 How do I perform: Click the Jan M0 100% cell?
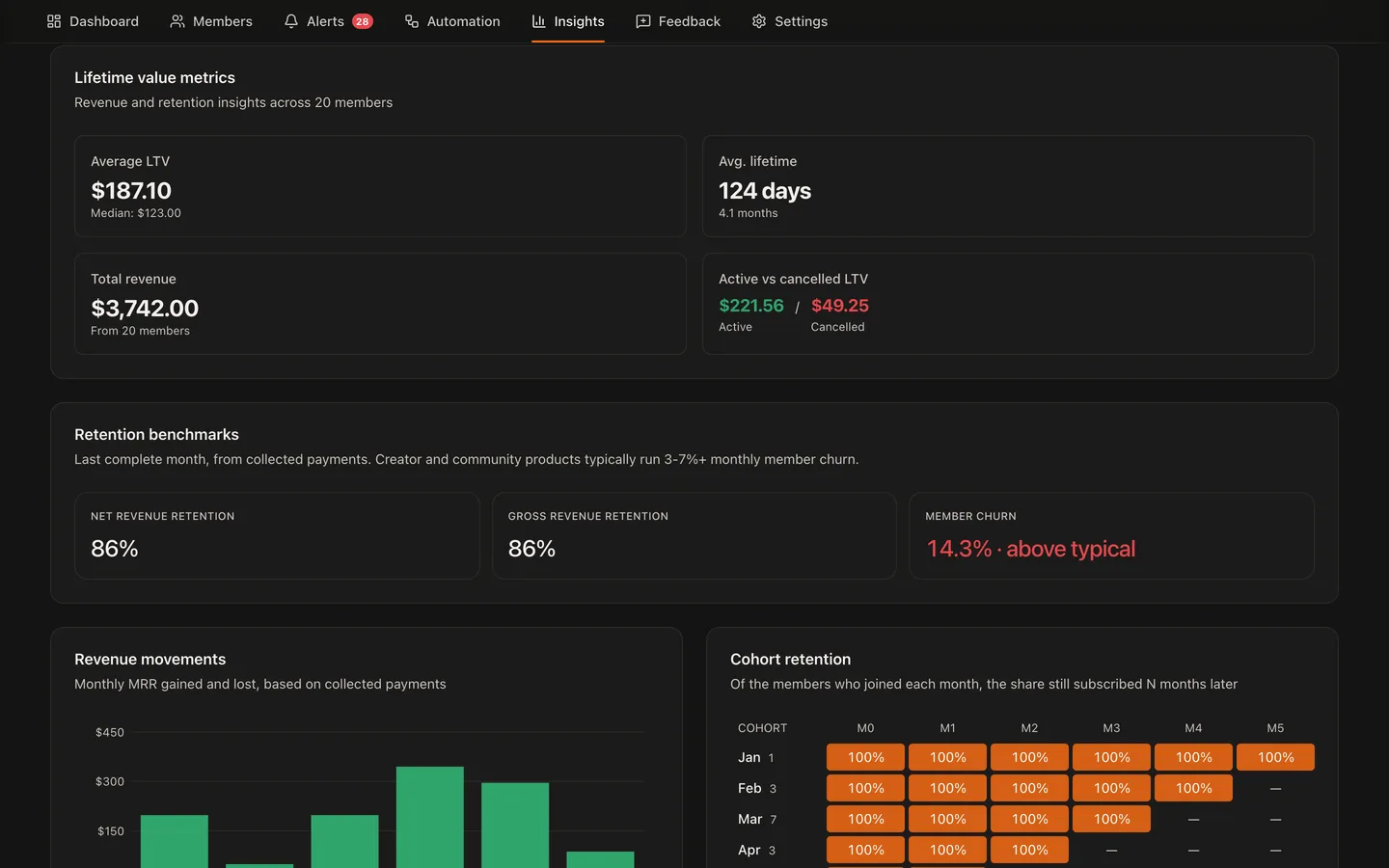click(865, 757)
